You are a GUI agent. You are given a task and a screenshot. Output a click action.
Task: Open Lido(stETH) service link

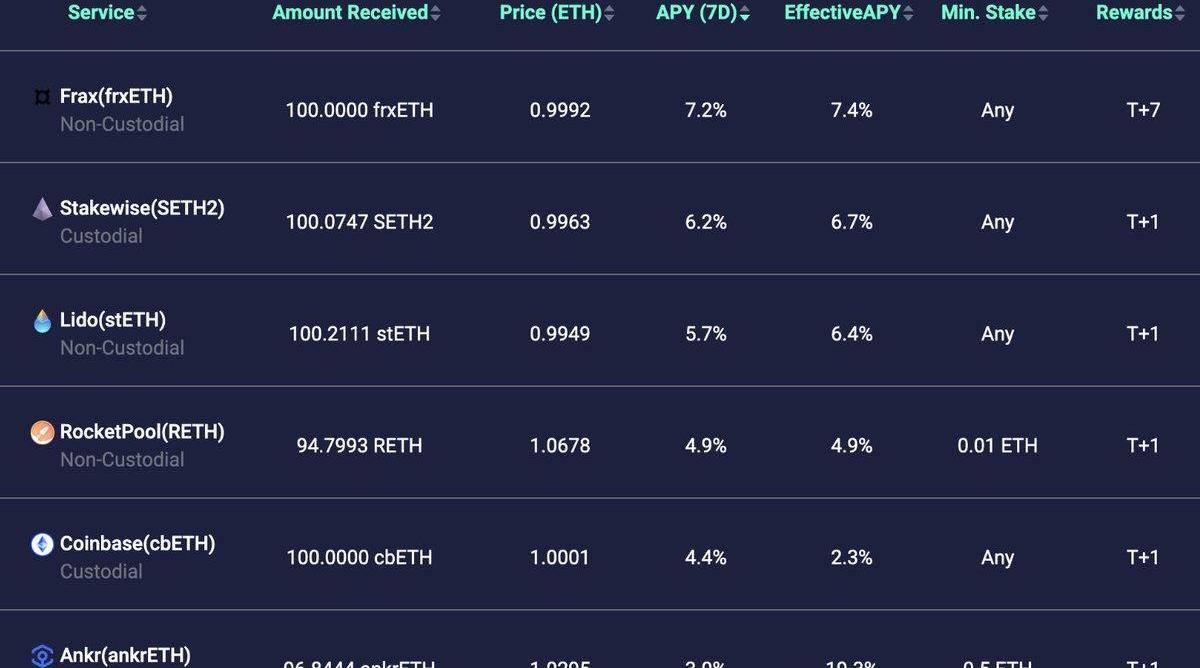113,321
